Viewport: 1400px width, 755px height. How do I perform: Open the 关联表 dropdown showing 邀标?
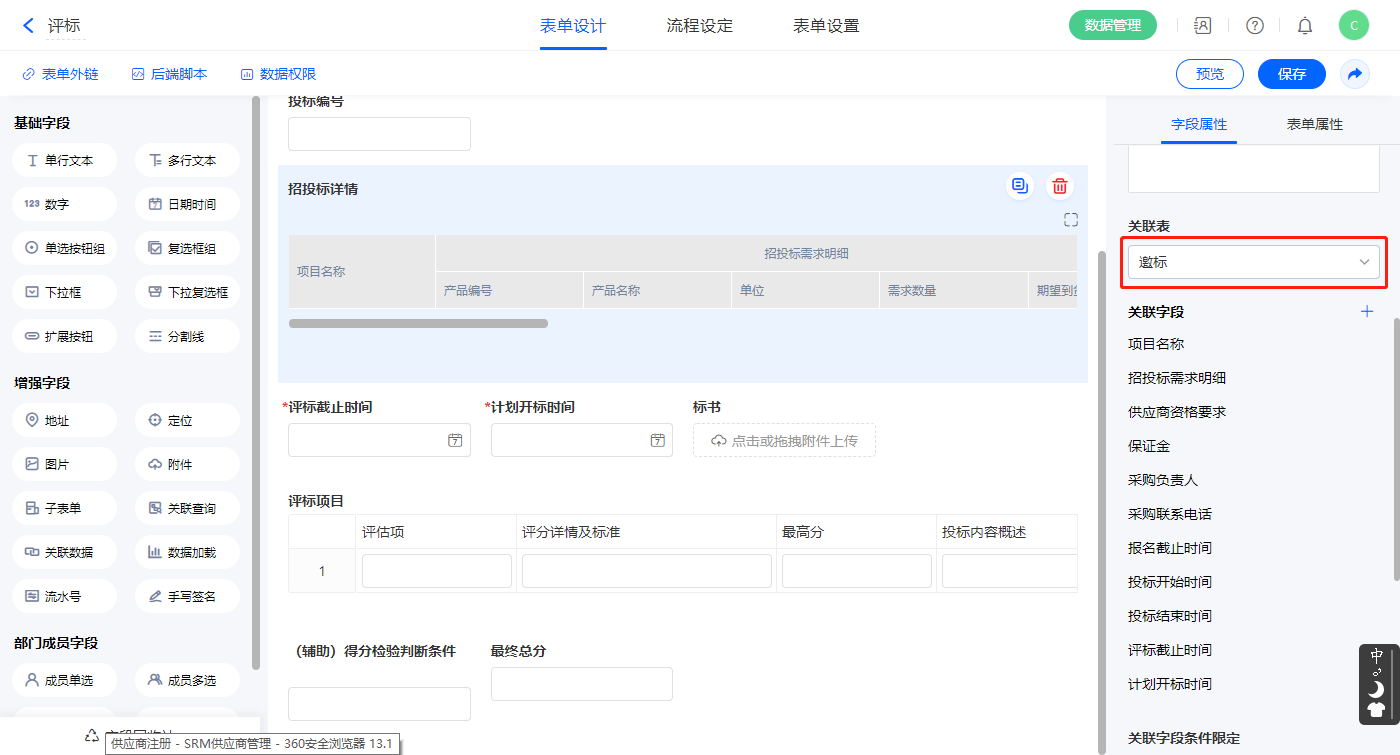(1253, 262)
